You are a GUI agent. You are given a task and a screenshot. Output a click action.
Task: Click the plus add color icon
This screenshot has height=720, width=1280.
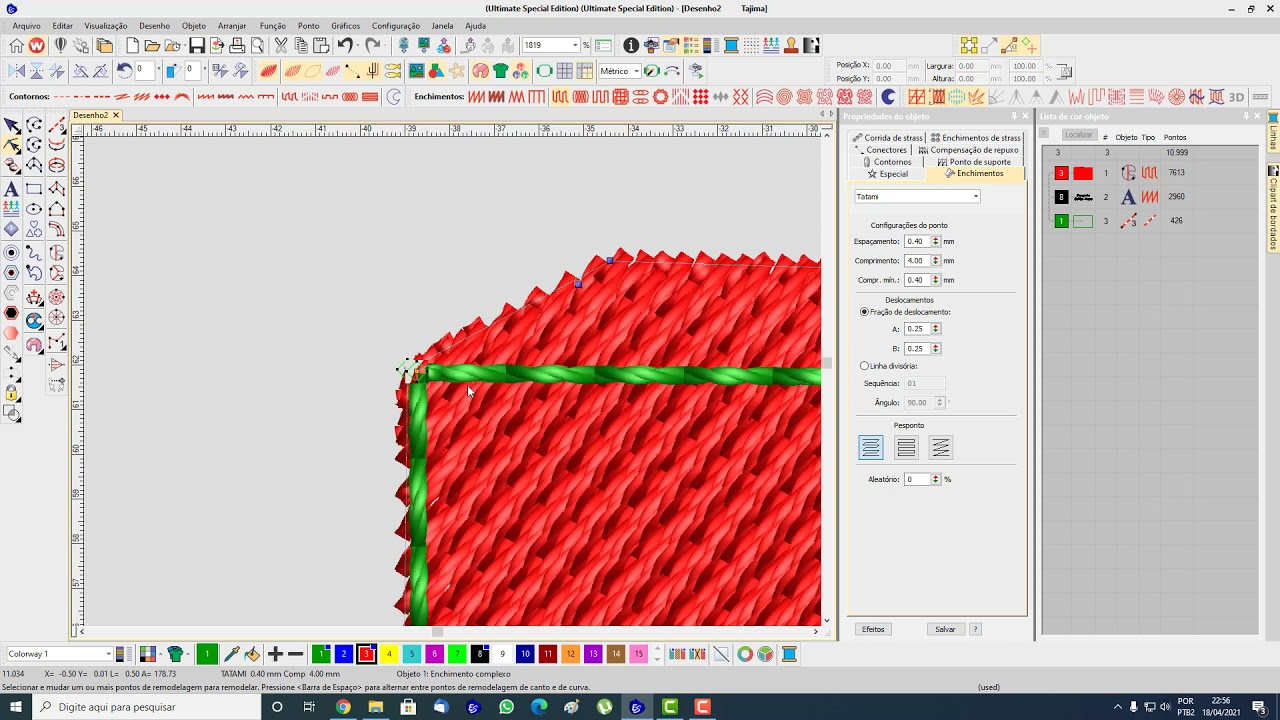tap(275, 654)
